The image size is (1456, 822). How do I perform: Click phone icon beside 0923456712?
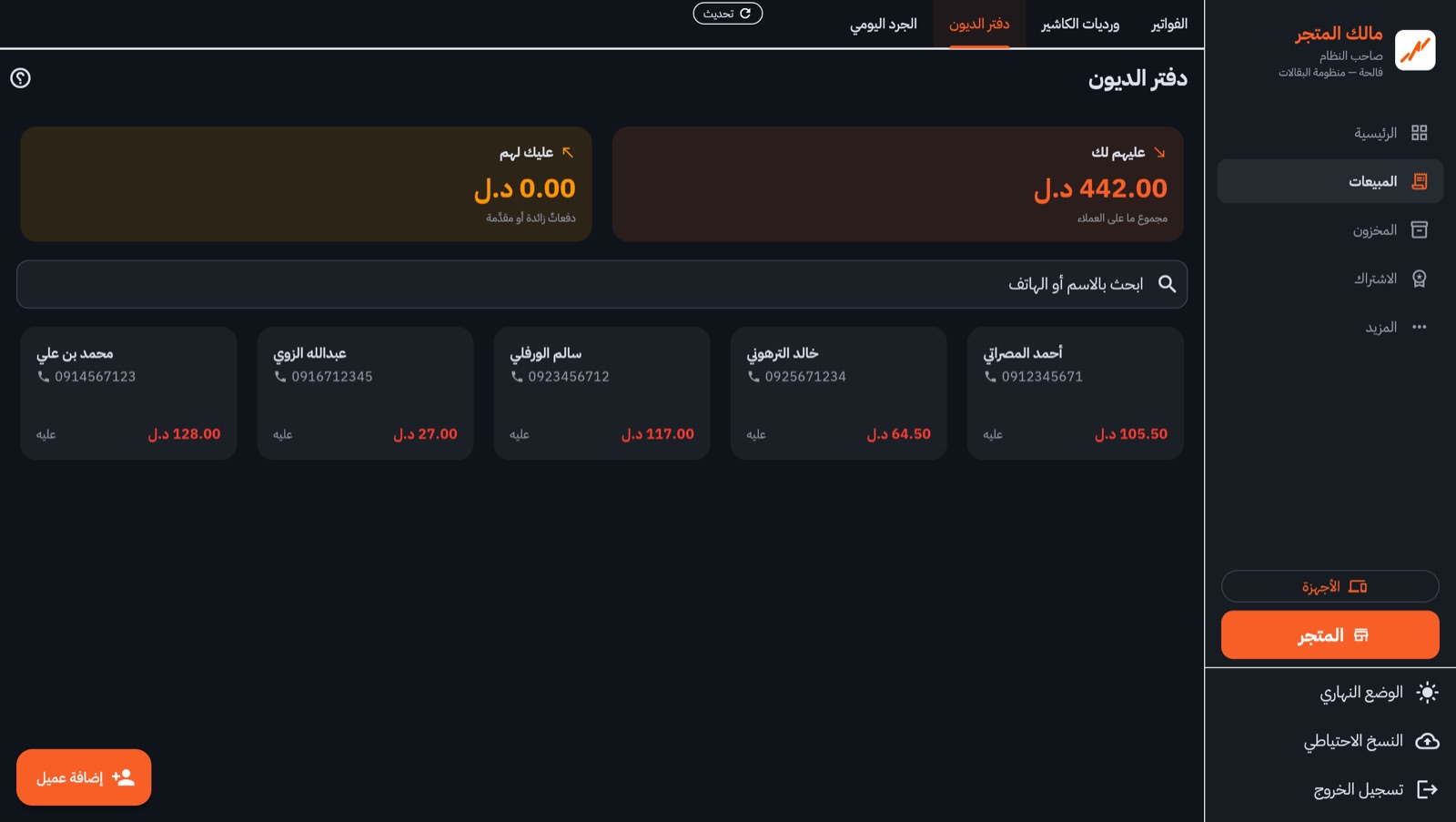[x=517, y=377]
